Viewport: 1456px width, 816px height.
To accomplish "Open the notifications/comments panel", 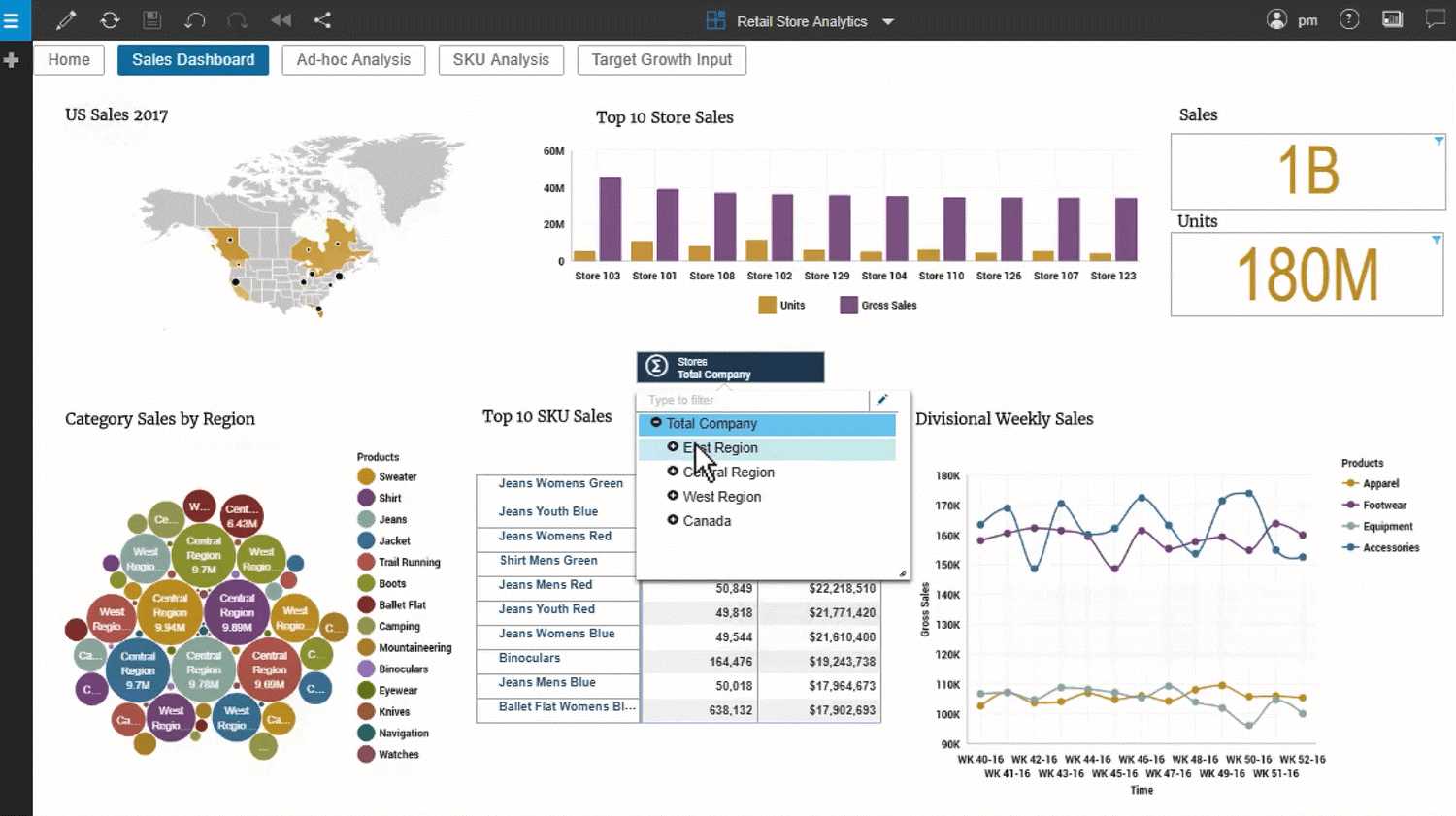I will click(1435, 18).
